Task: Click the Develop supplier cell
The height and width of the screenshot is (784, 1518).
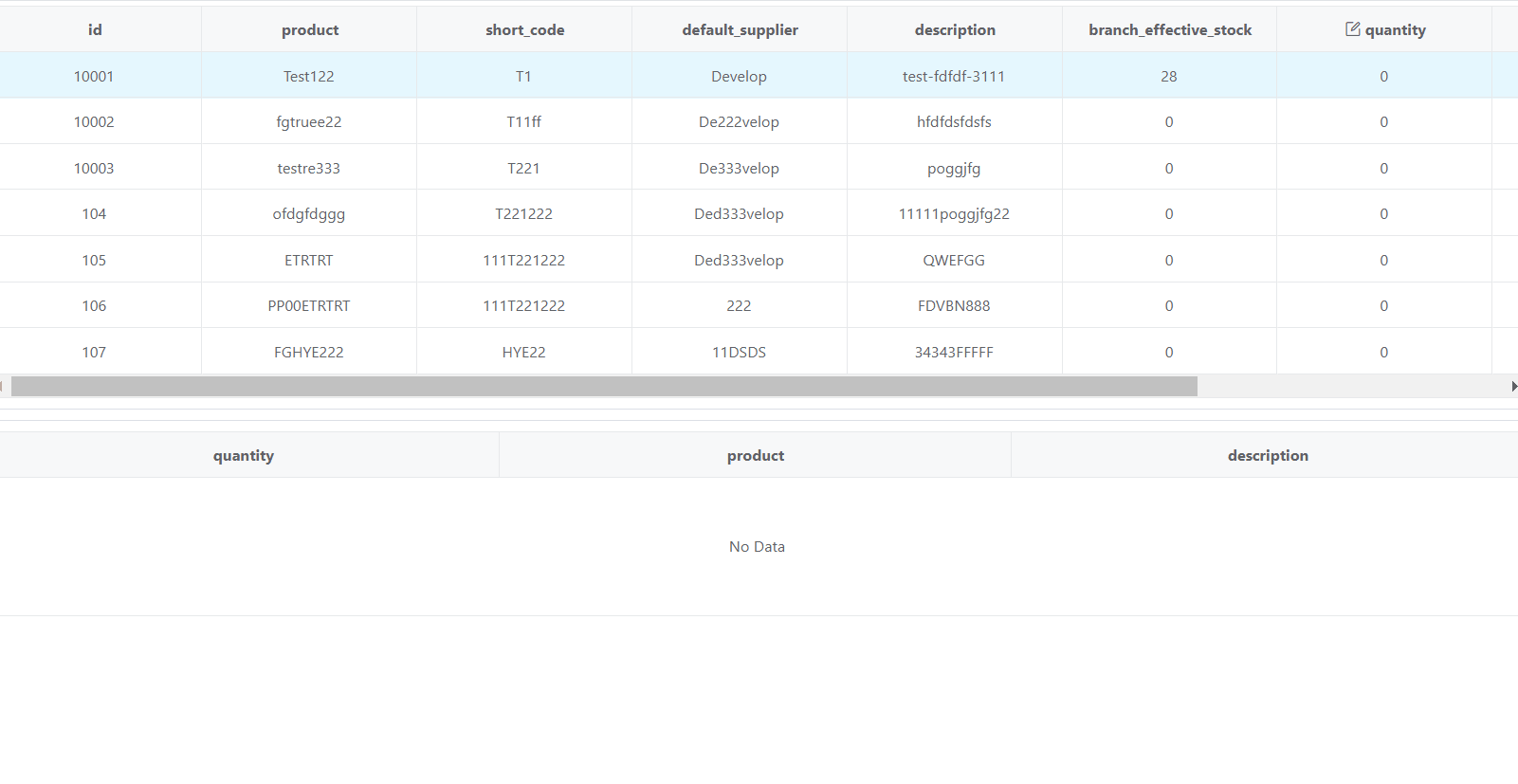Action: (x=739, y=76)
